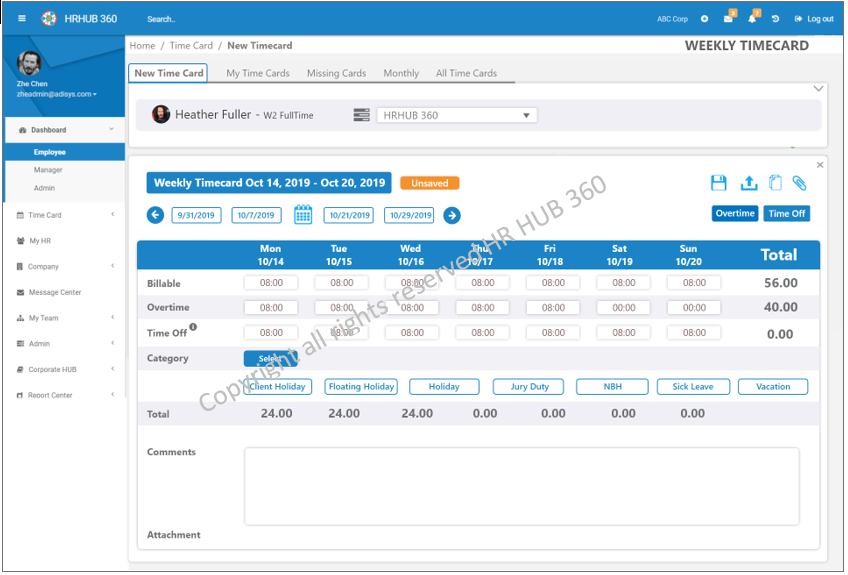Image resolution: width=848 pixels, height=575 pixels.
Task: Select Admin under Dashboard
Action: click(44, 188)
